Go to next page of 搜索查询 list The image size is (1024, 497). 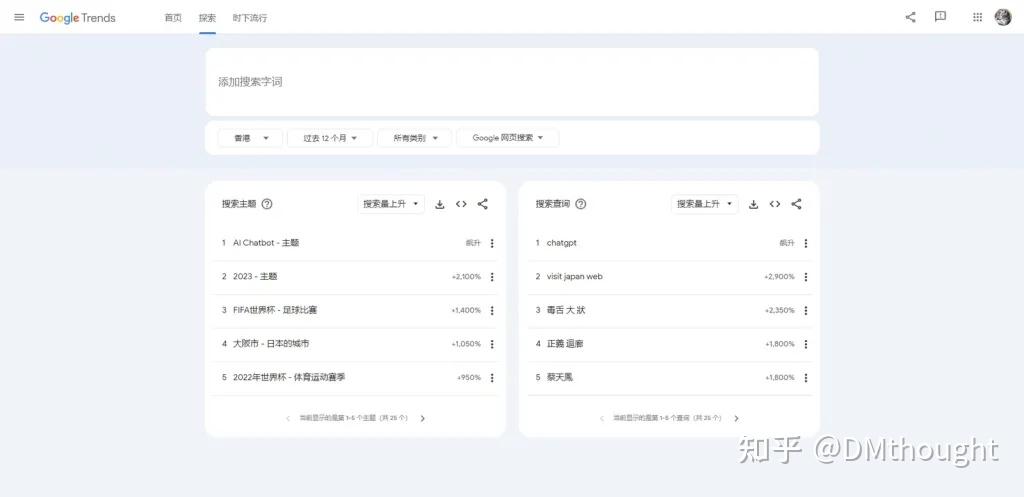(x=736, y=418)
